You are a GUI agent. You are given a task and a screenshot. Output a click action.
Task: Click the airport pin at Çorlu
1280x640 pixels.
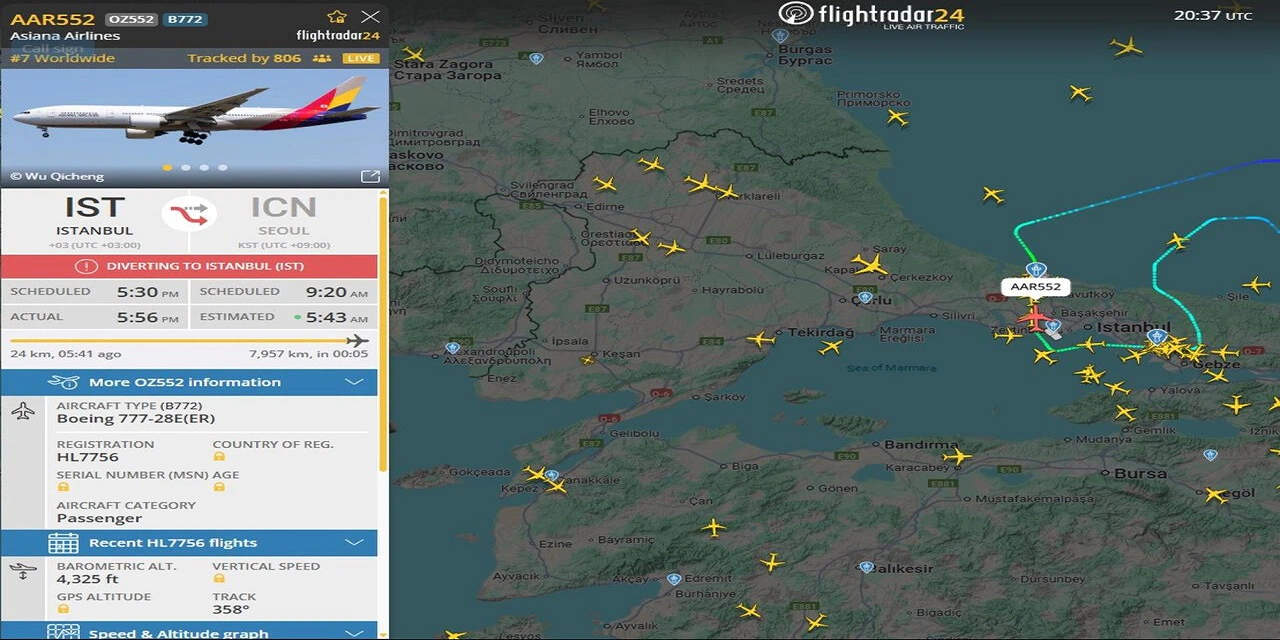[x=865, y=297]
